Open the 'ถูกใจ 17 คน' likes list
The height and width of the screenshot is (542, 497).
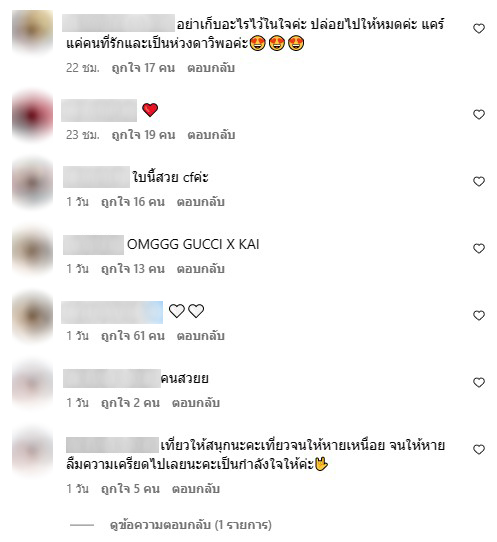(143, 68)
